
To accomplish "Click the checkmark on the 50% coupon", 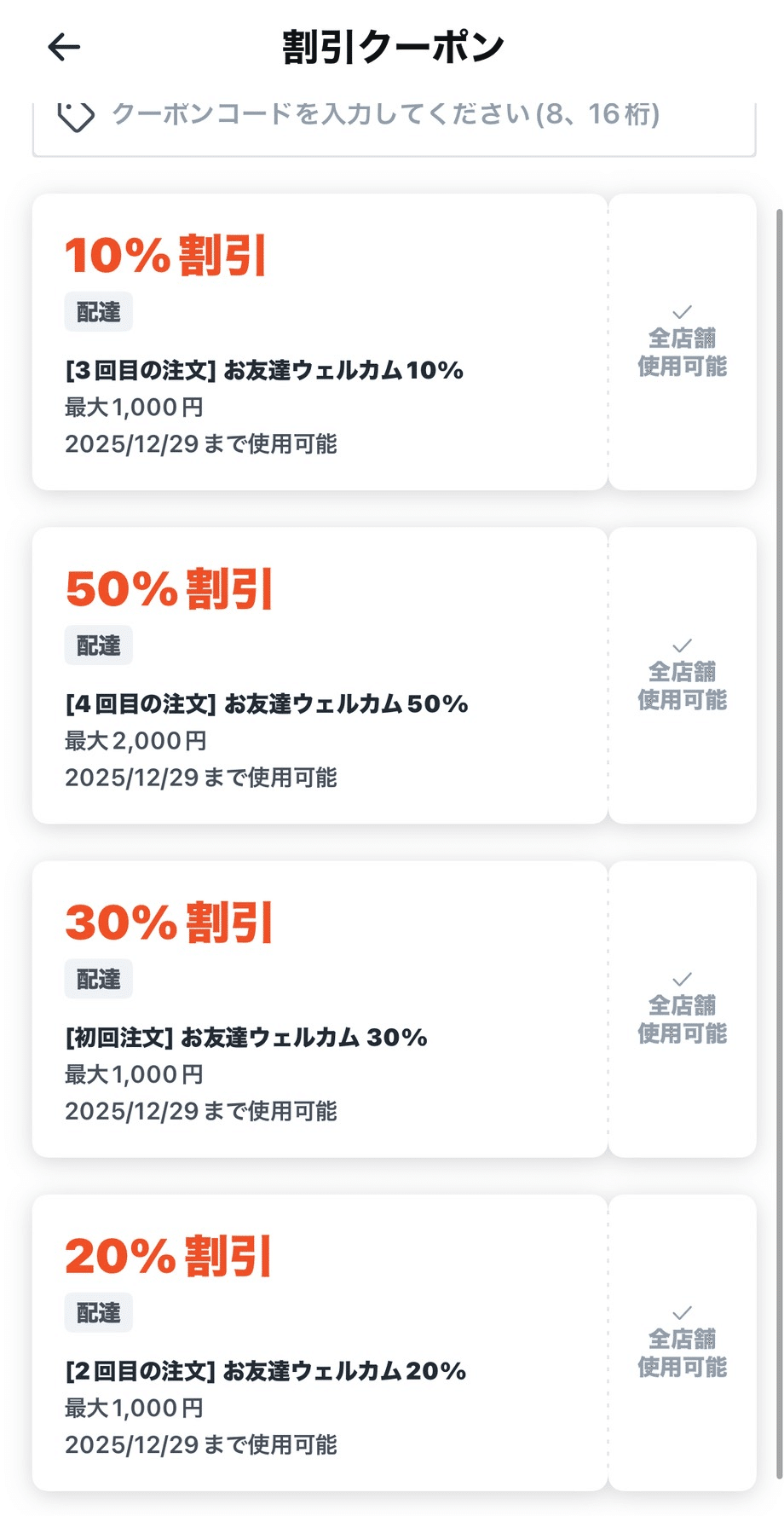I will 682,645.
